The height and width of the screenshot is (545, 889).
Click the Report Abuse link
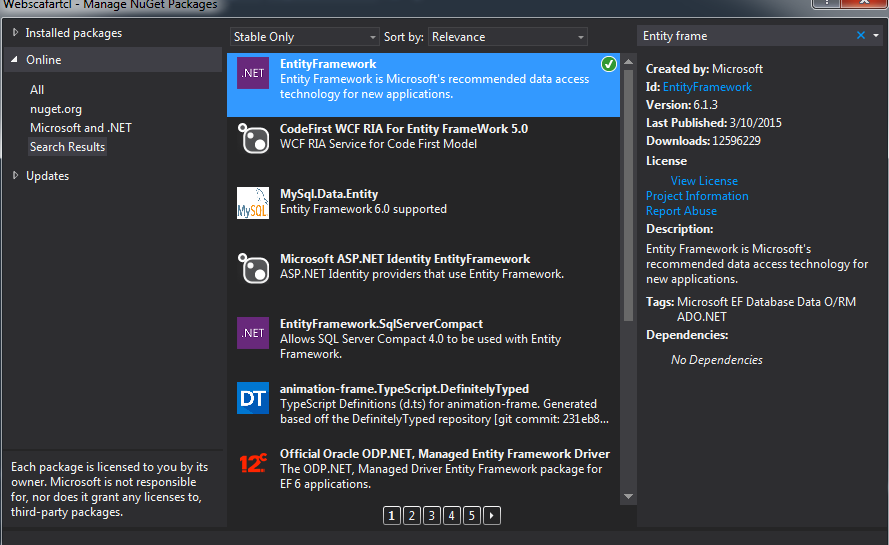tap(681, 211)
